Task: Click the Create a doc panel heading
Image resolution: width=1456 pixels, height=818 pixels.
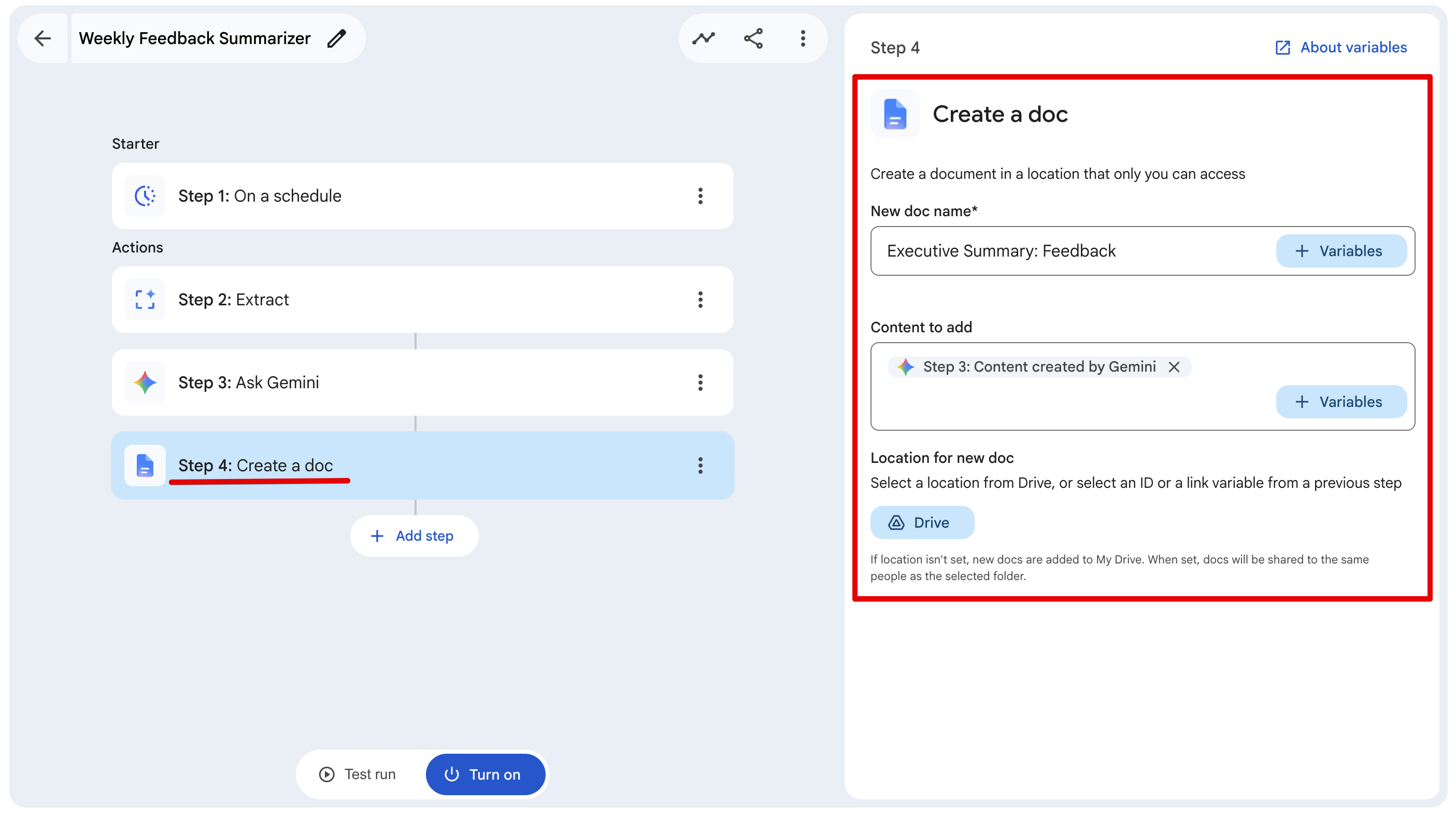Action: point(1000,114)
